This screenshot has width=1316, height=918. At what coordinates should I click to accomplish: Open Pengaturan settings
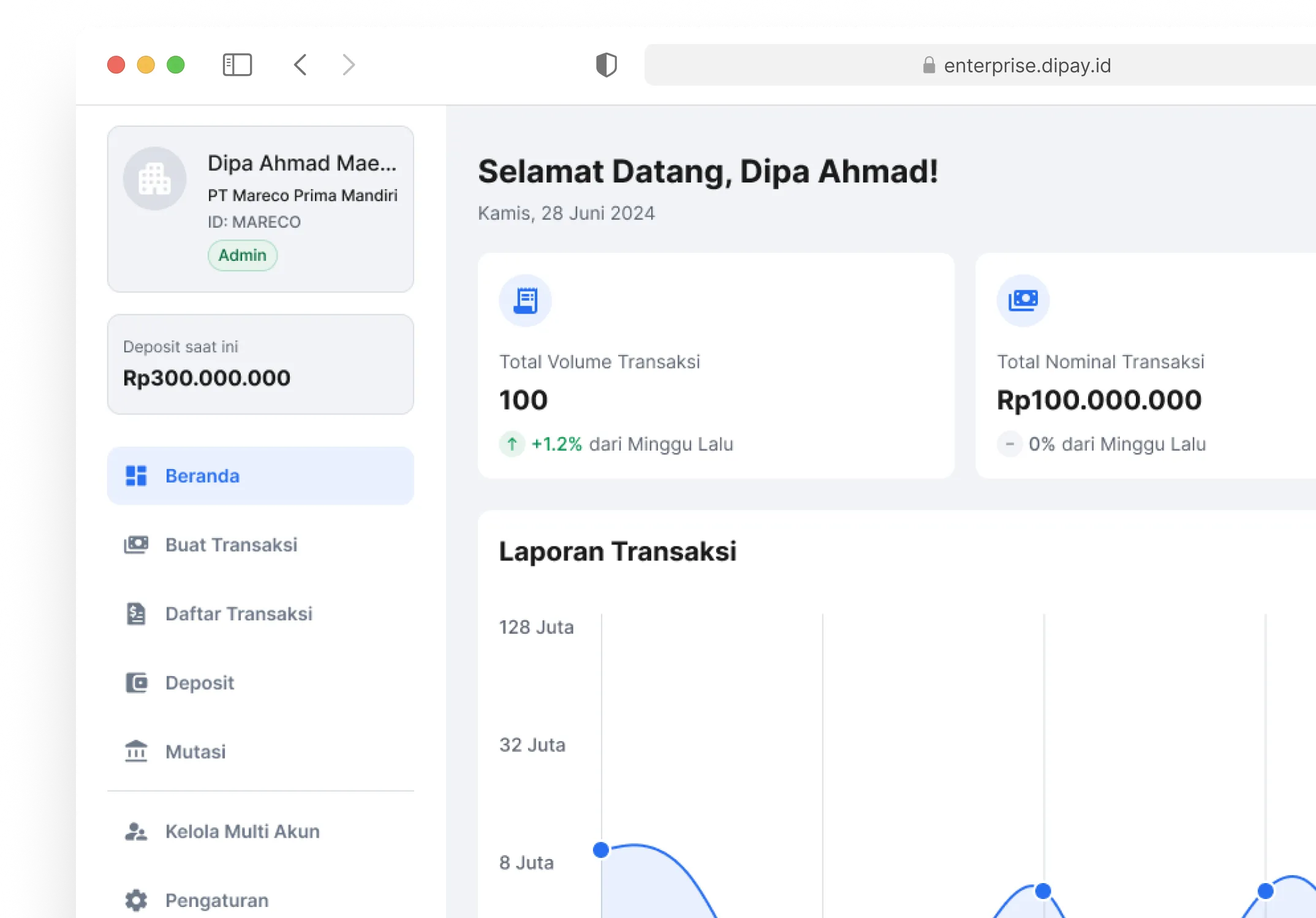260,900
